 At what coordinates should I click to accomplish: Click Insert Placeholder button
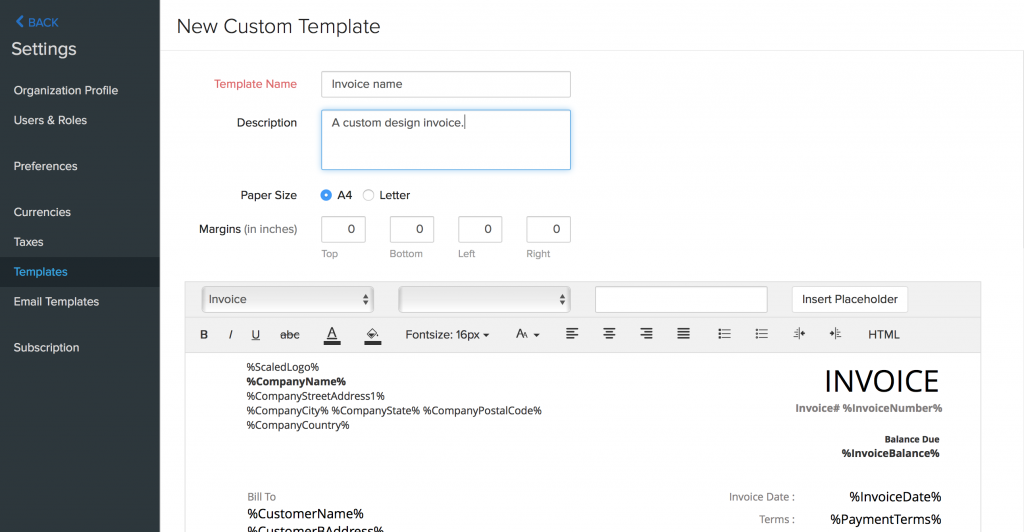(850, 299)
